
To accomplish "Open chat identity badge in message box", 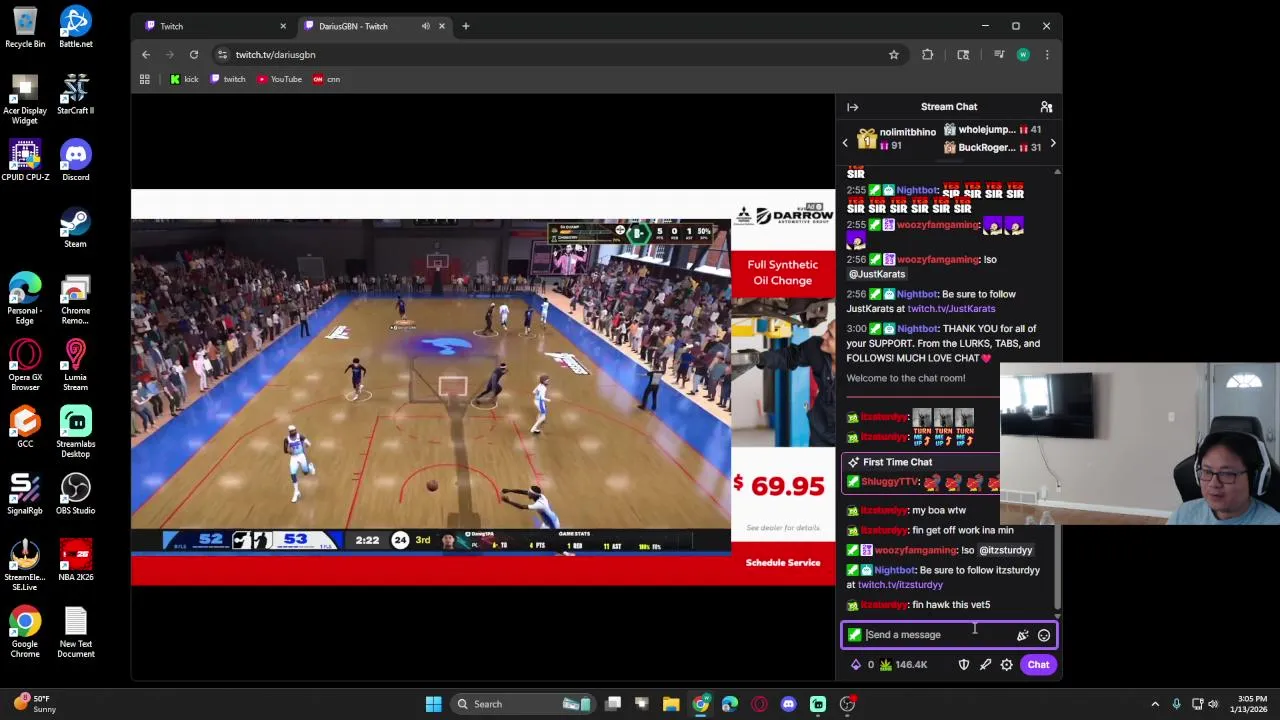I will pyautogui.click(x=854, y=635).
